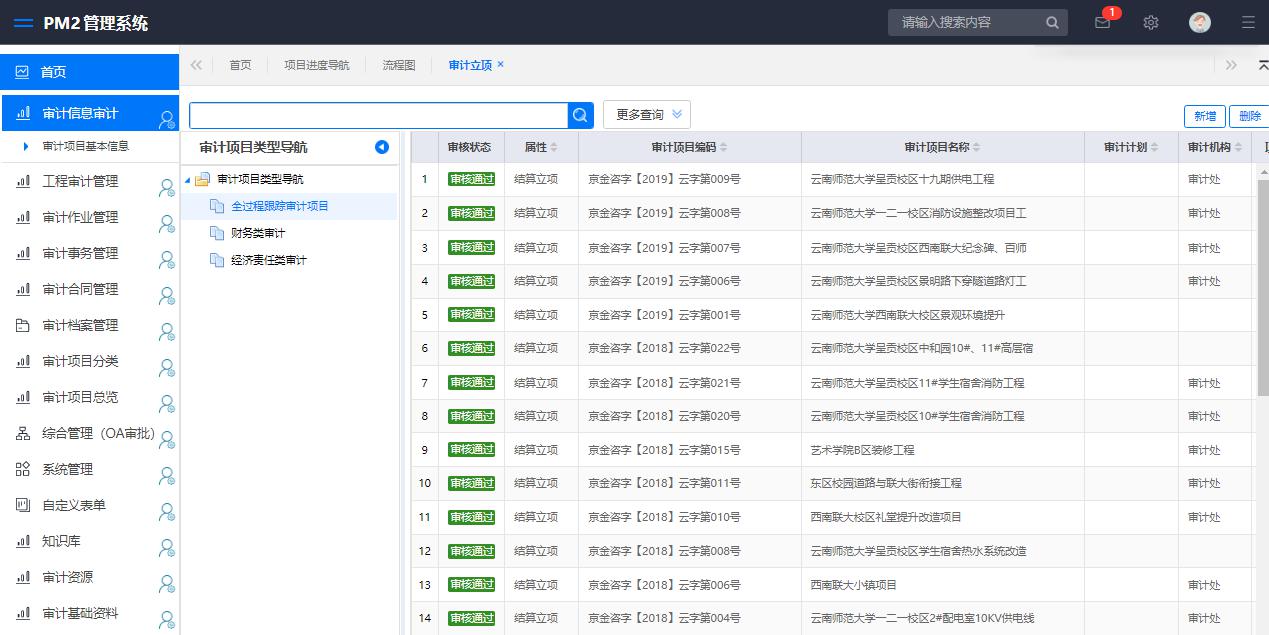The height and width of the screenshot is (635, 1269).
Task: Switch to the 流程图 tab
Action: click(398, 65)
